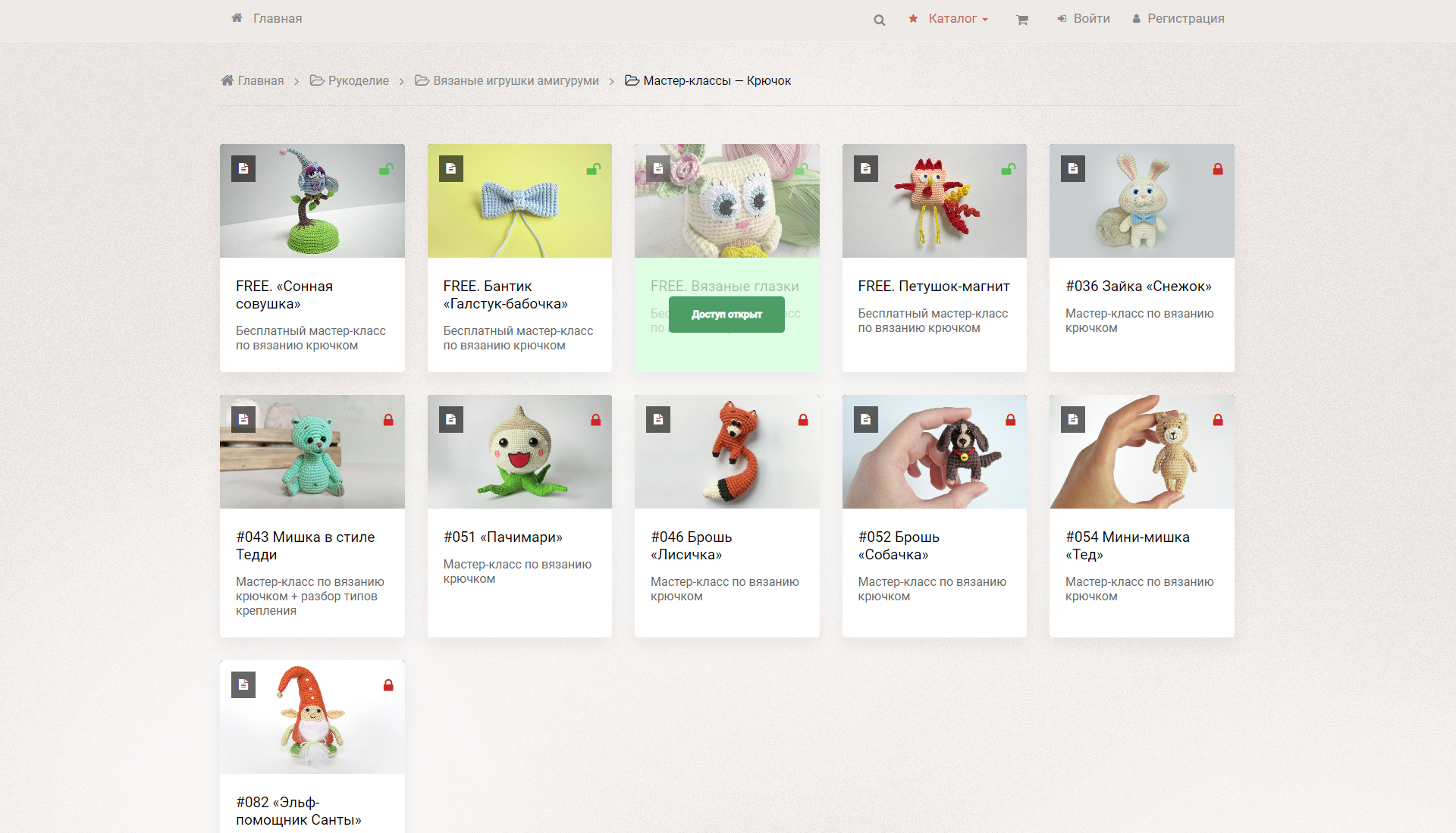Image resolution: width=1456 pixels, height=833 pixels.
Task: Click the search magnifier icon in navbar
Action: [879, 20]
